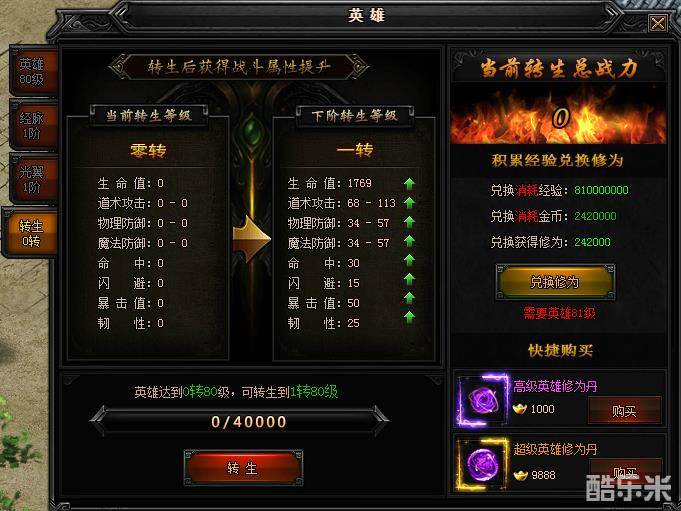Switch to the 英雄 80级 side tab

point(33,71)
